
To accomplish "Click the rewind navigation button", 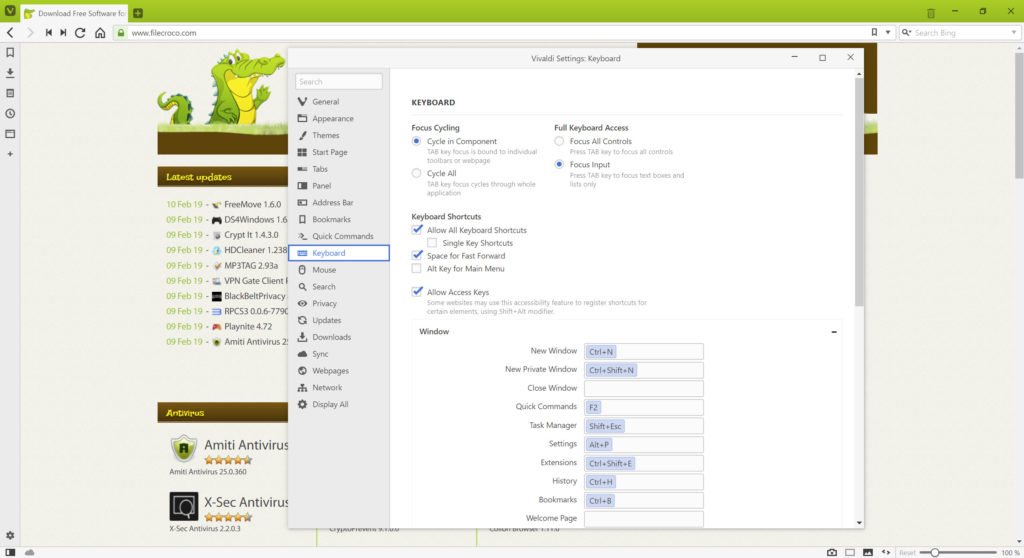I will click(48, 33).
